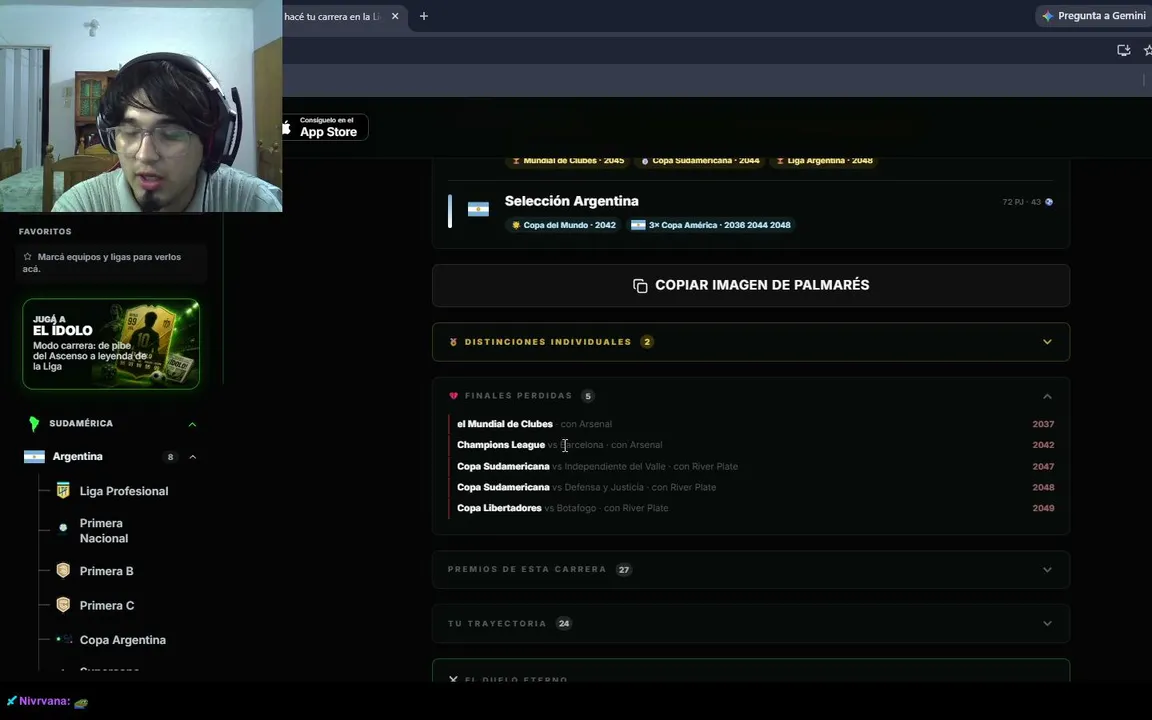Viewport: 1152px width, 720px height.
Task: Open a new browser tab
Action: click(x=424, y=16)
